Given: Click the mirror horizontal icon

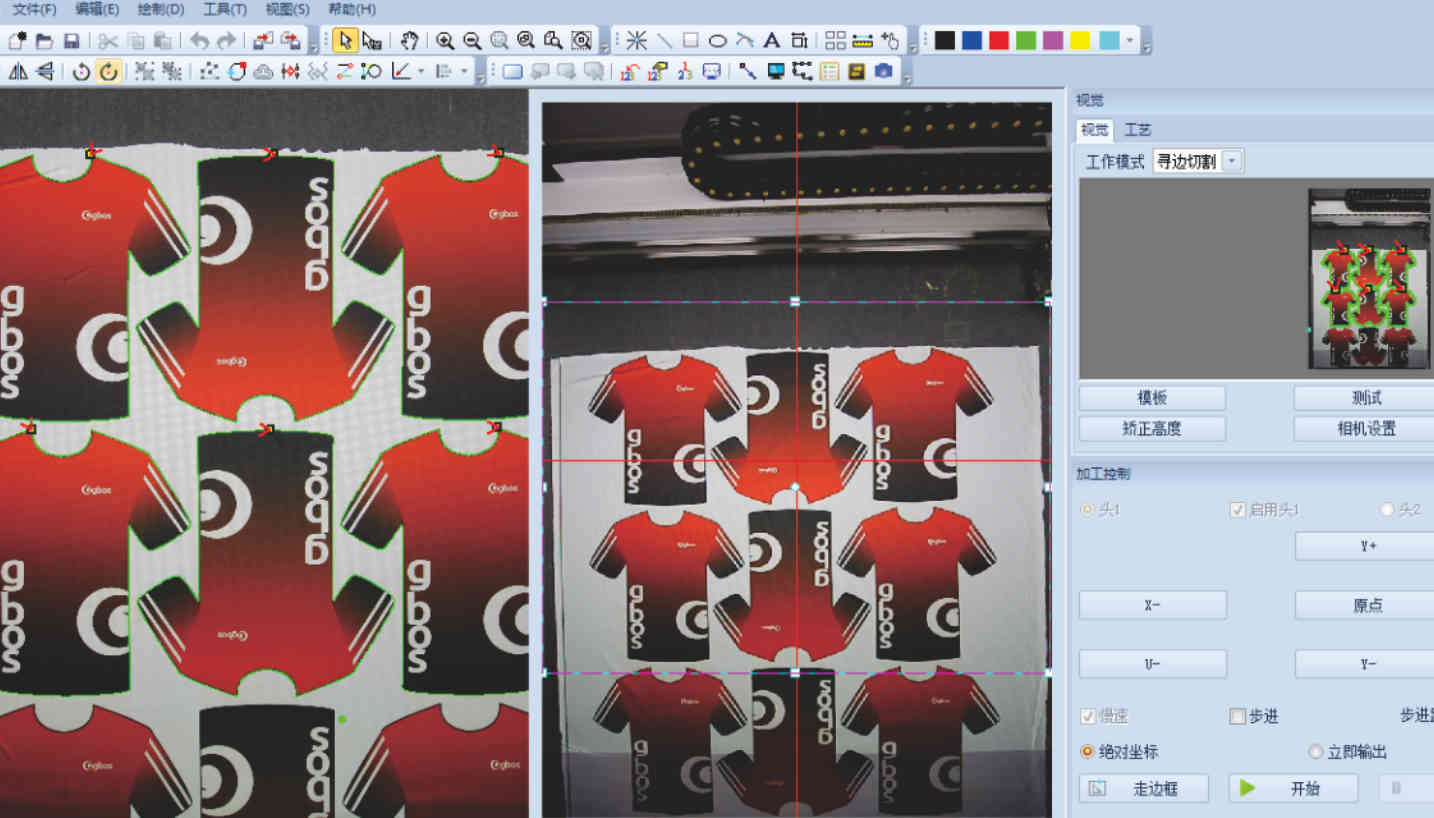Looking at the screenshot, I should coord(18,71).
